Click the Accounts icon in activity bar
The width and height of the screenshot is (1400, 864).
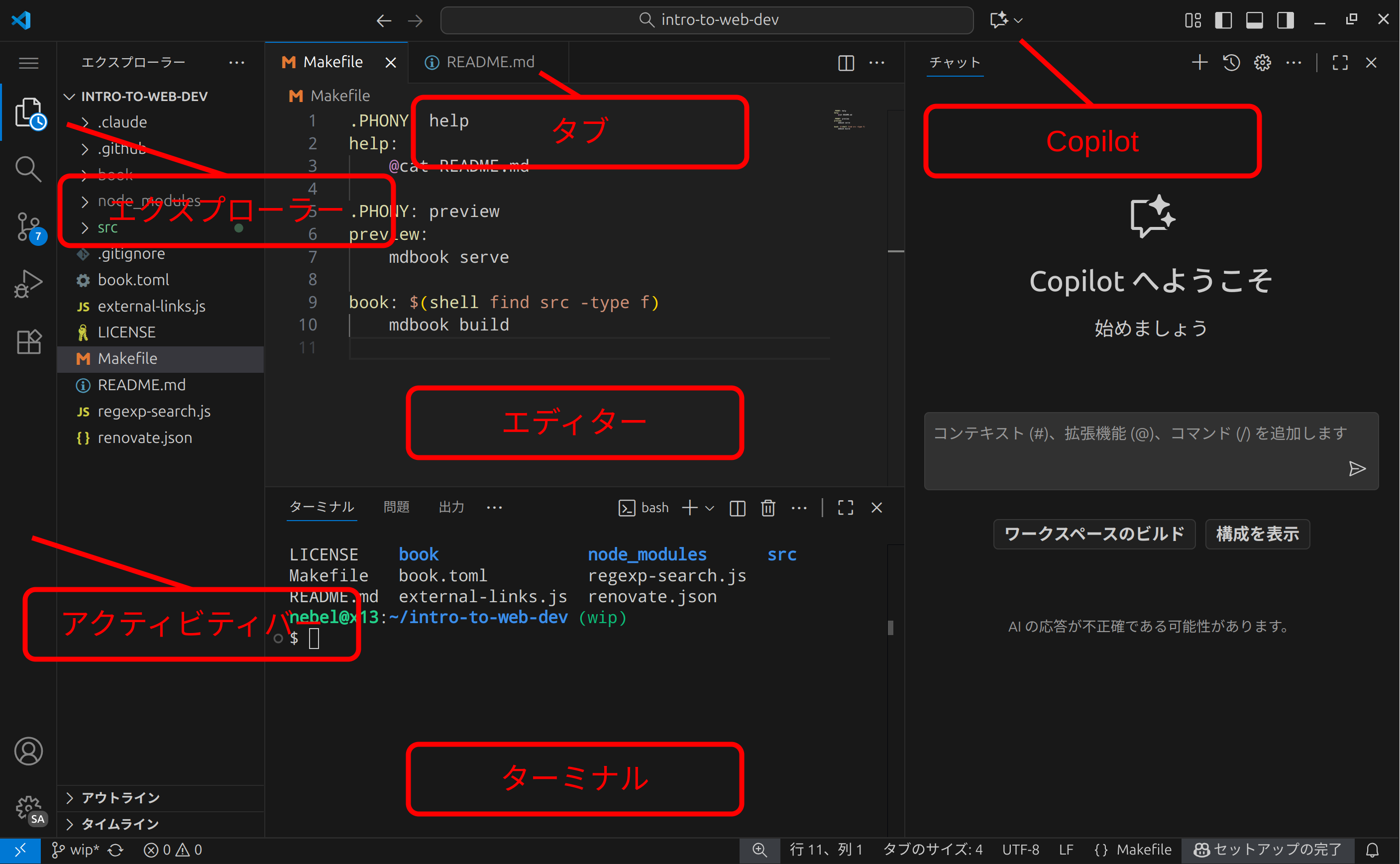[x=28, y=751]
